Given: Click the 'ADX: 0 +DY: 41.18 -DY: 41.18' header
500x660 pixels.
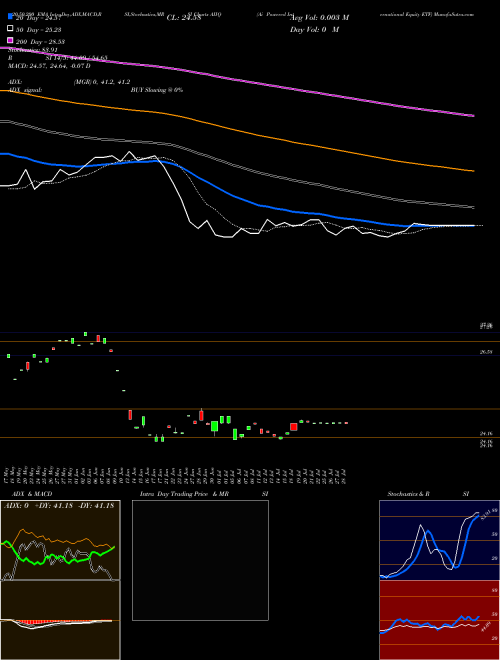Looking at the screenshot, I should coord(59,506).
